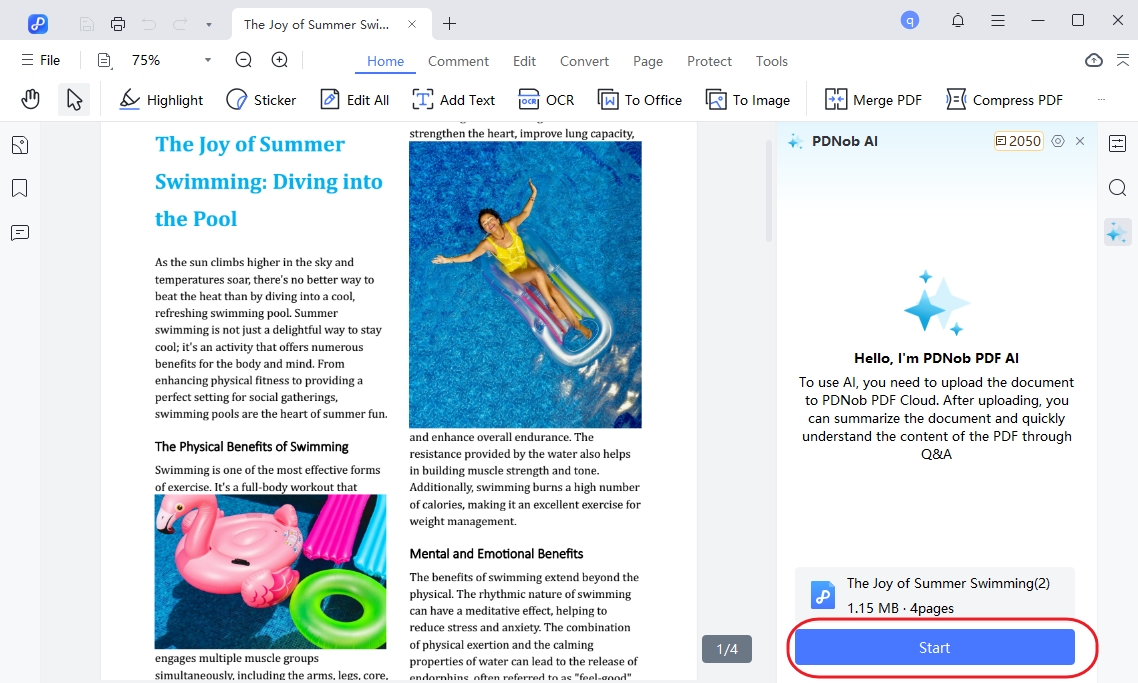Convert the PDF To Image

pyautogui.click(x=747, y=99)
